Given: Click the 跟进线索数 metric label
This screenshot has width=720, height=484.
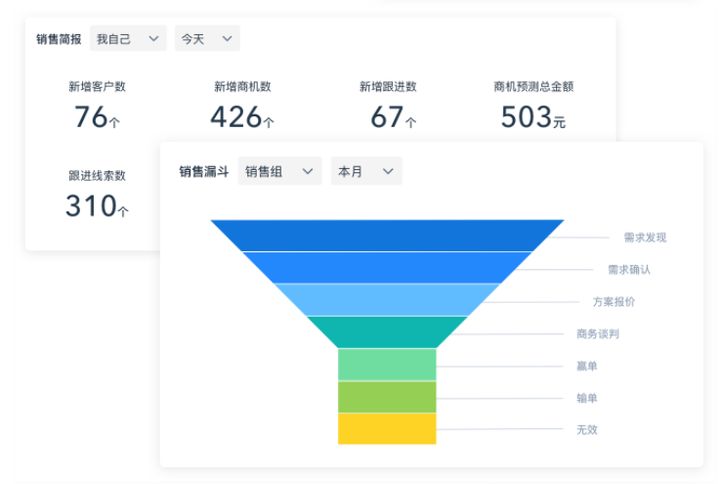Looking at the screenshot, I should point(97,175).
